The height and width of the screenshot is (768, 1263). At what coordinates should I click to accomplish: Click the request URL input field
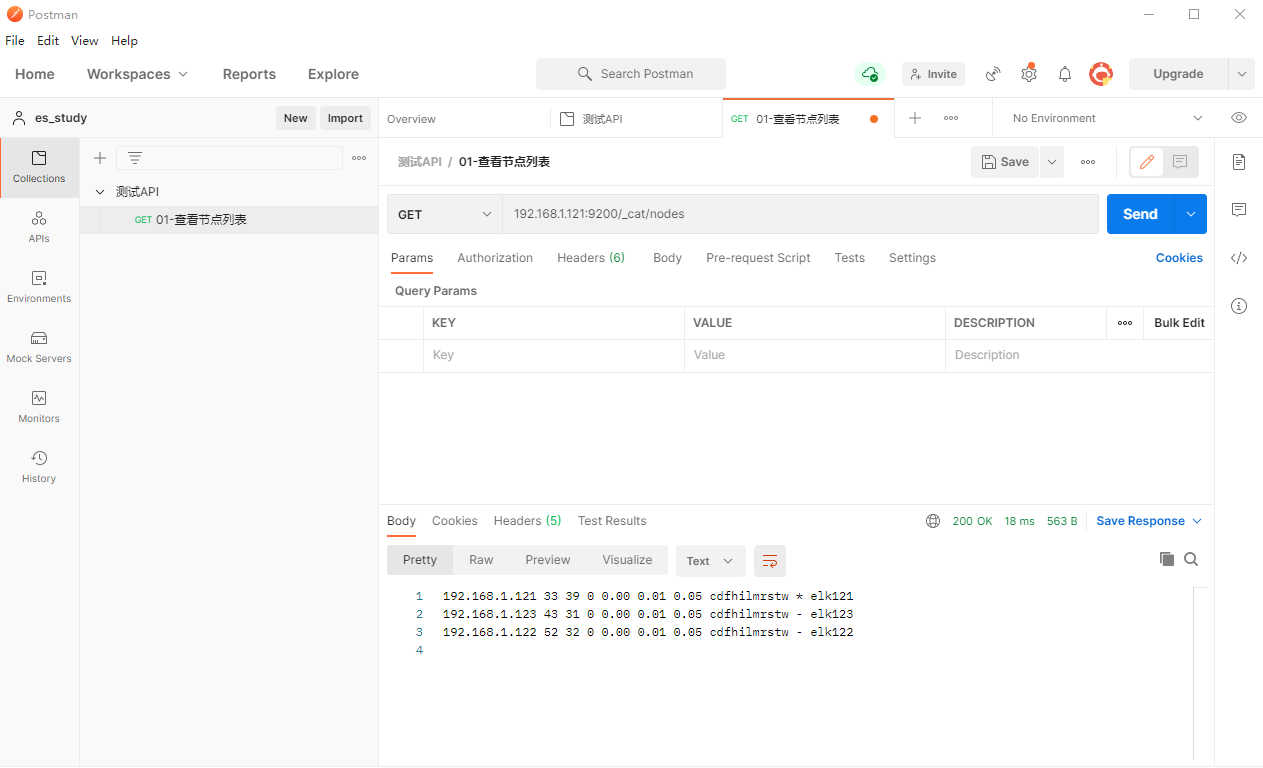(800, 214)
